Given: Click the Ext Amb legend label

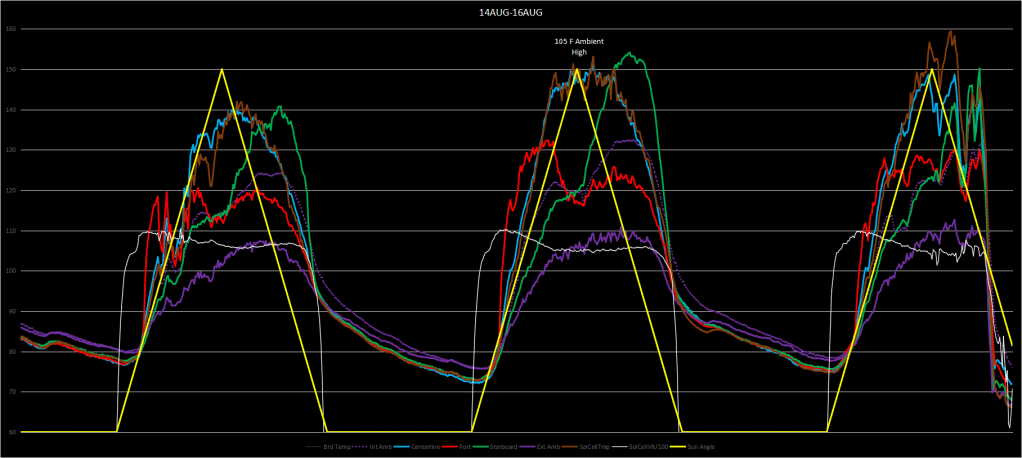Looking at the screenshot, I should pos(548,447).
